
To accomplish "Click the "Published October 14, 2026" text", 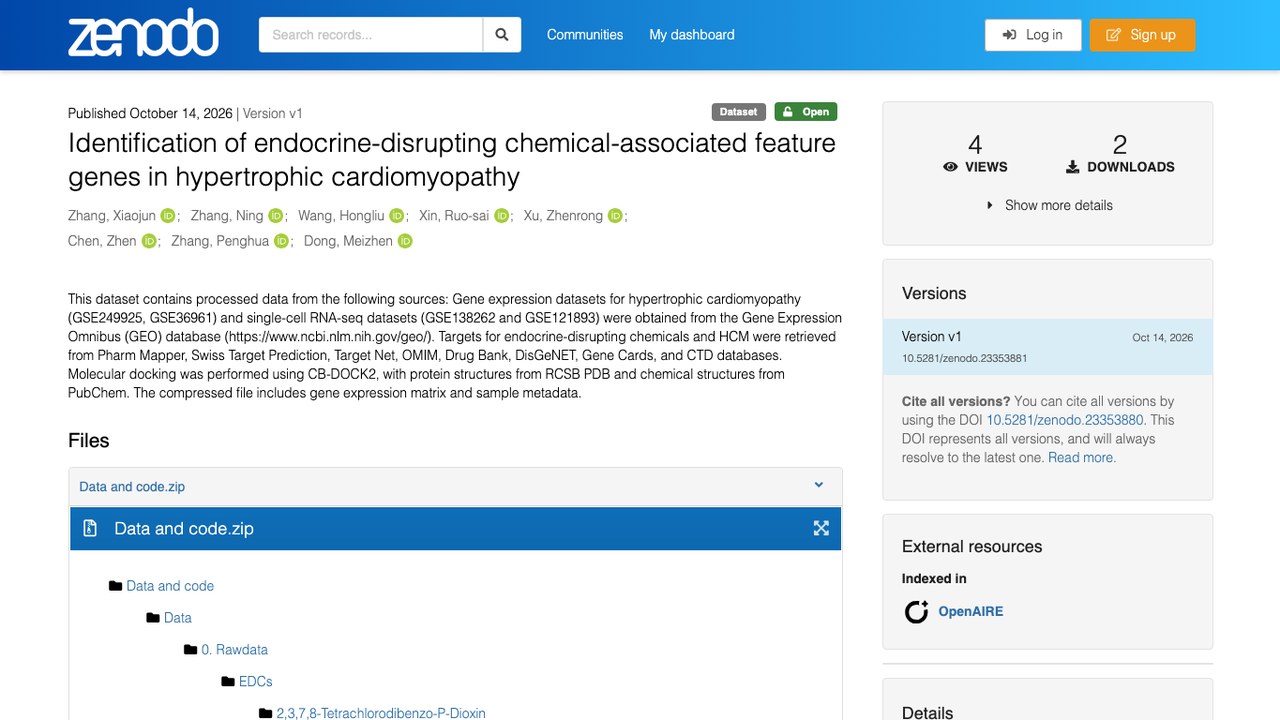I will [x=150, y=113].
